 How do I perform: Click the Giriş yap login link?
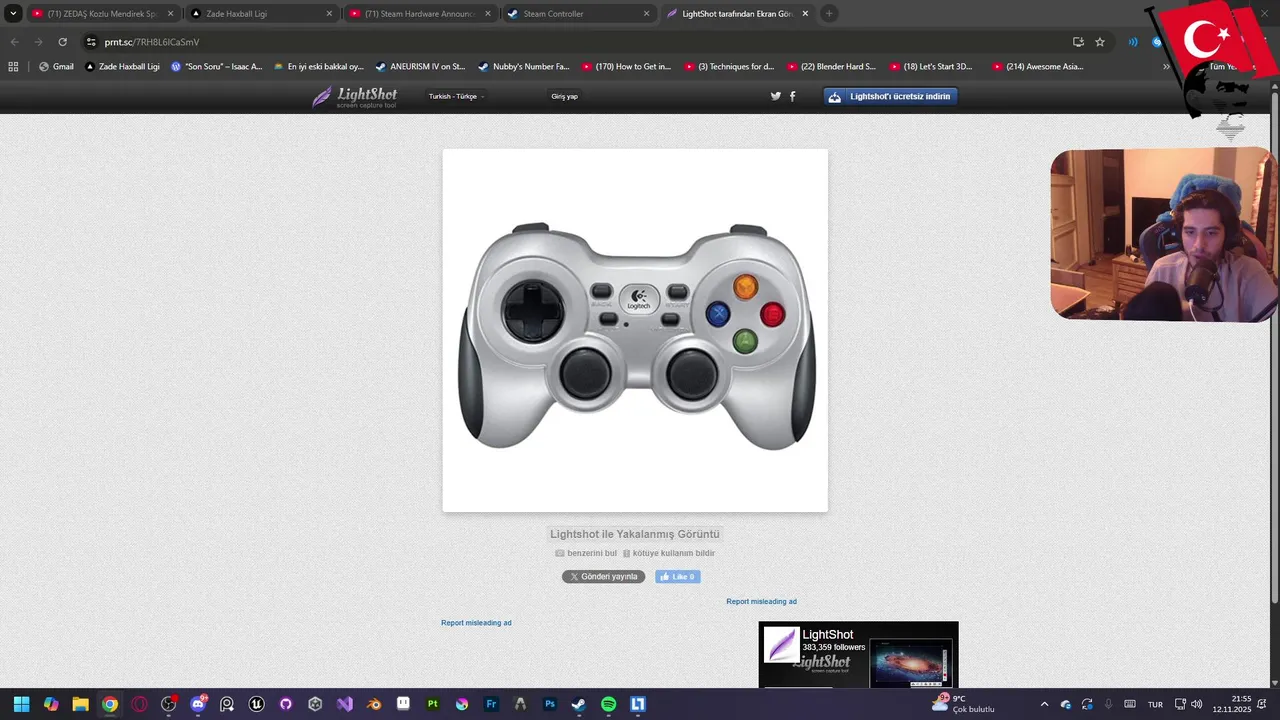point(564,96)
